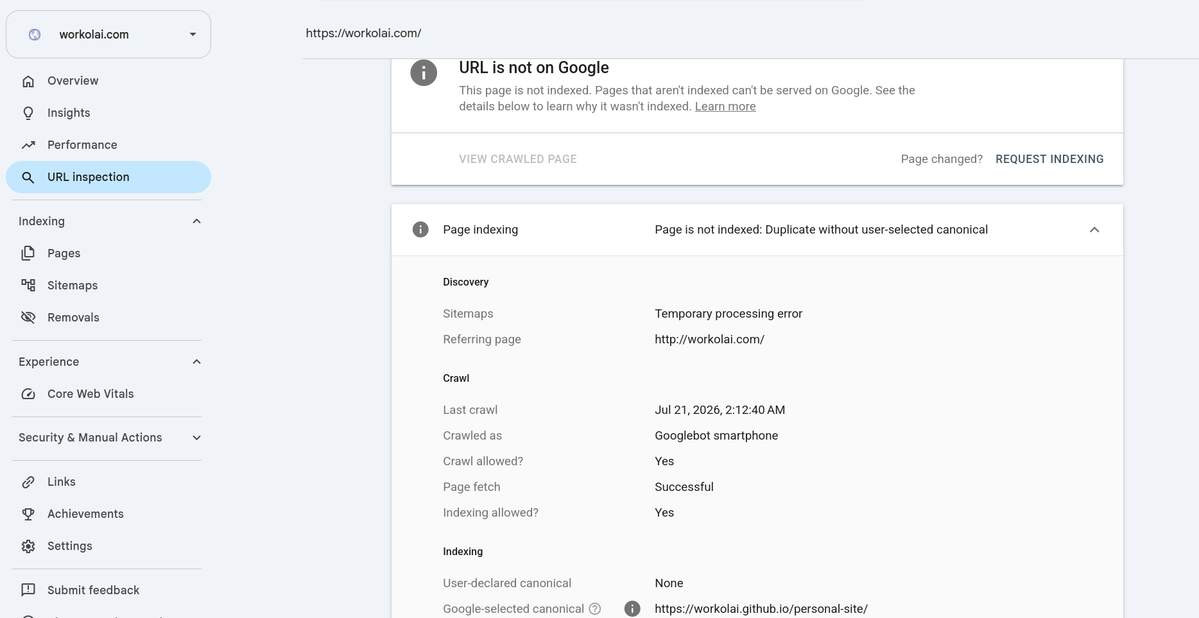Image resolution: width=1199 pixels, height=618 pixels.
Task: Click User-declared canonical value 'None'
Action: (668, 583)
